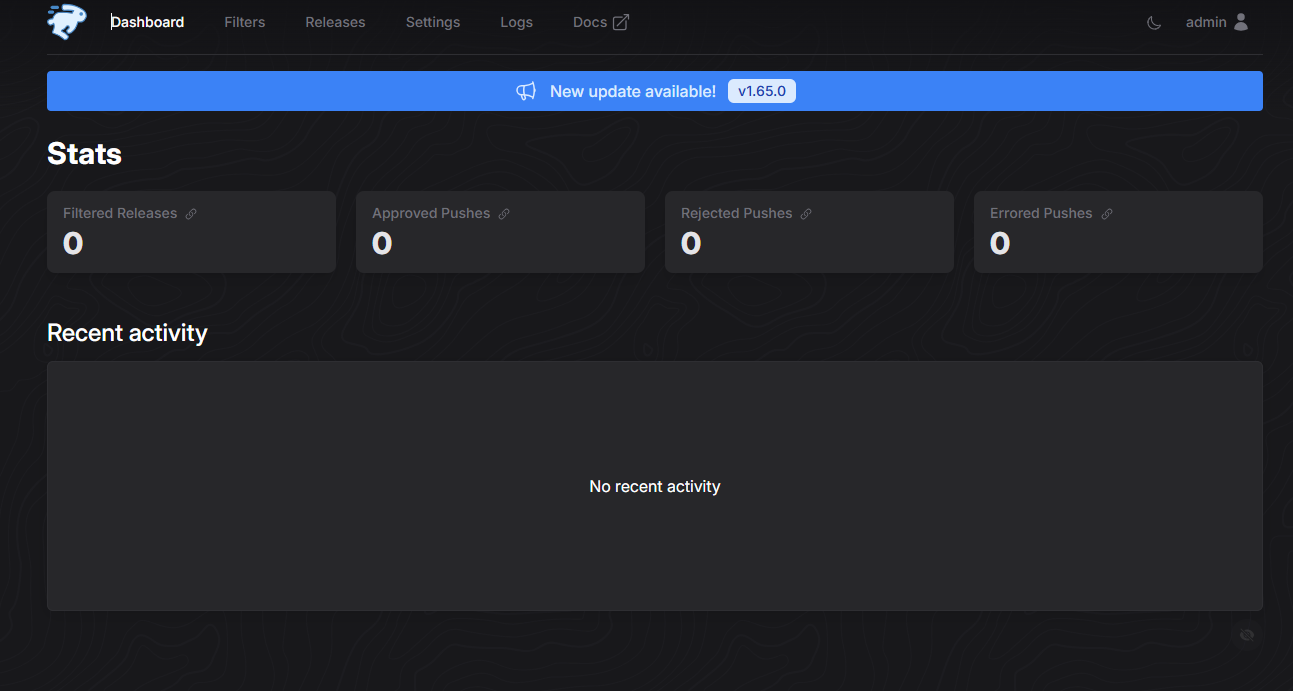Toggle dark mode moon icon
The width and height of the screenshot is (1293, 691).
[1154, 22]
